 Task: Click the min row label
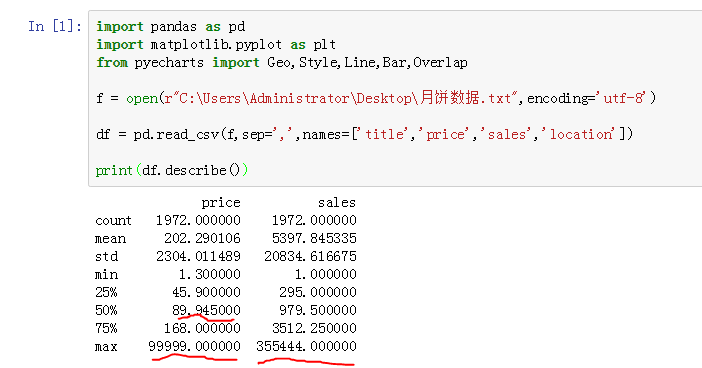106,274
